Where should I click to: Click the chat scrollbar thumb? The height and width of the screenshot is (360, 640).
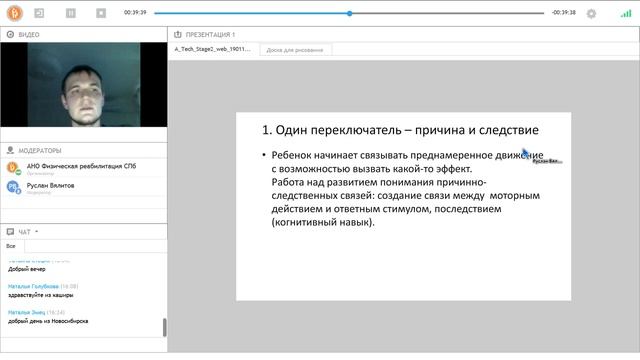tap(164, 327)
